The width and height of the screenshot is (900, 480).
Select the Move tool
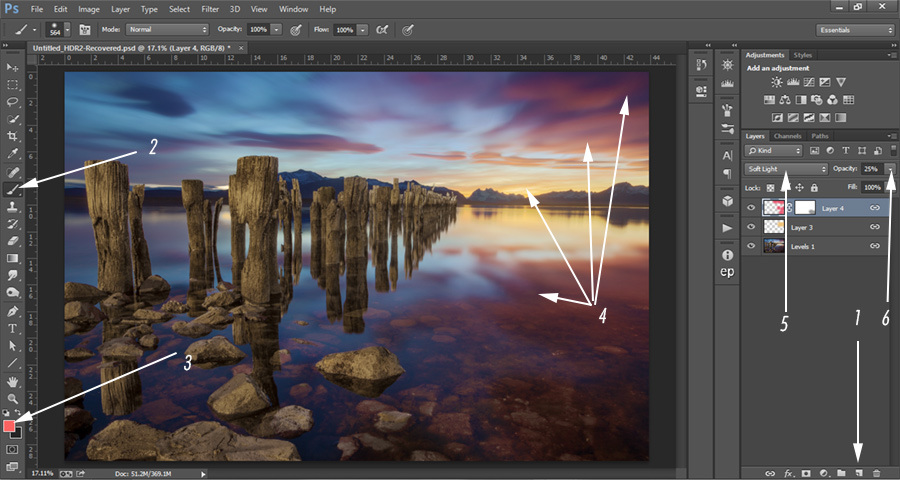pyautogui.click(x=13, y=67)
